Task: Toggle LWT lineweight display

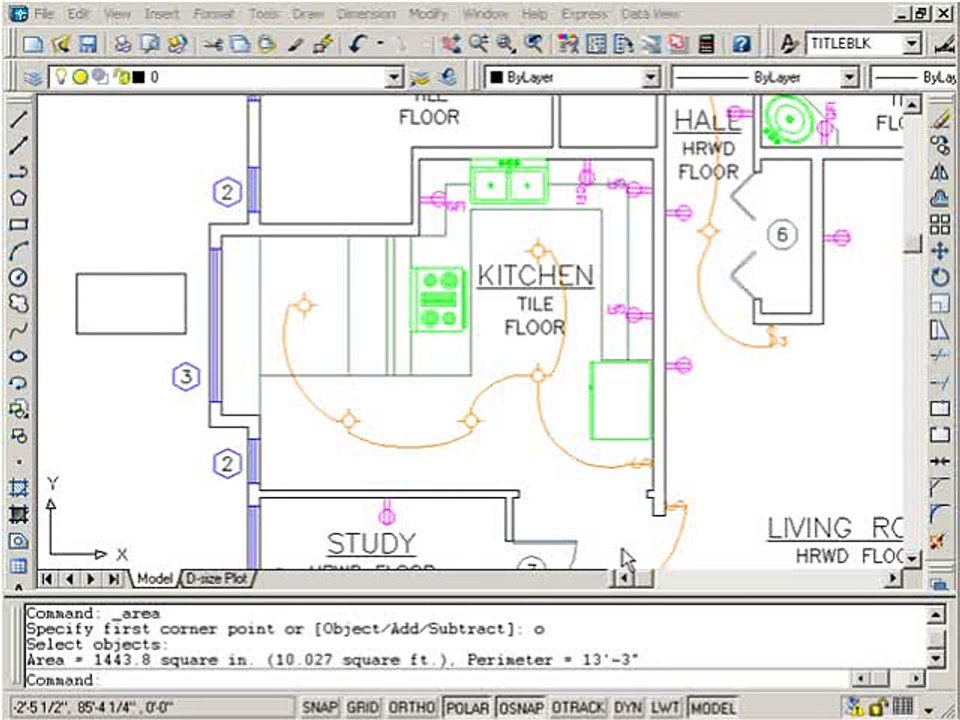Action: [664, 708]
